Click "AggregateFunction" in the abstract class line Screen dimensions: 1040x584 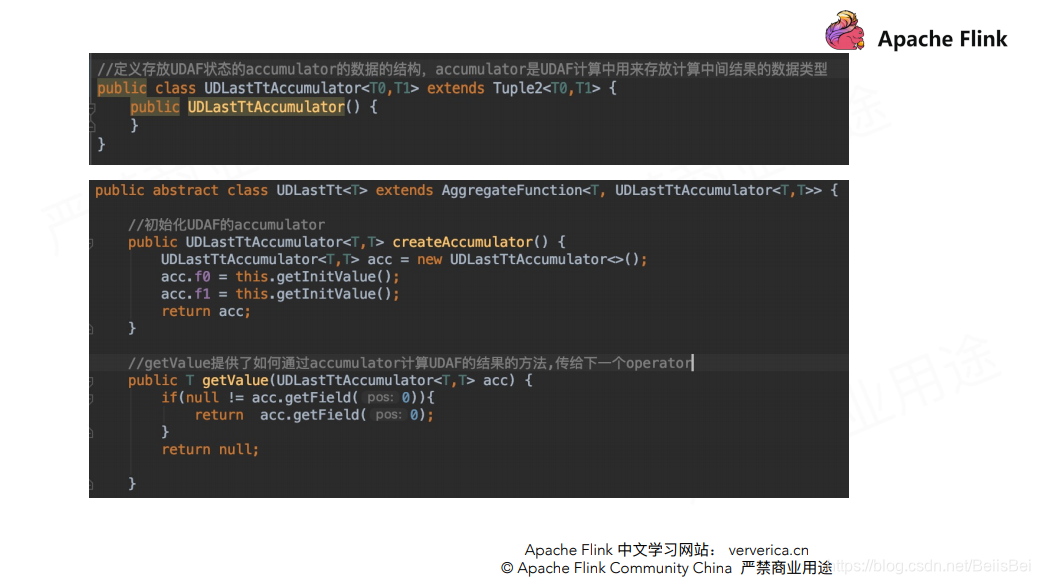[511, 190]
